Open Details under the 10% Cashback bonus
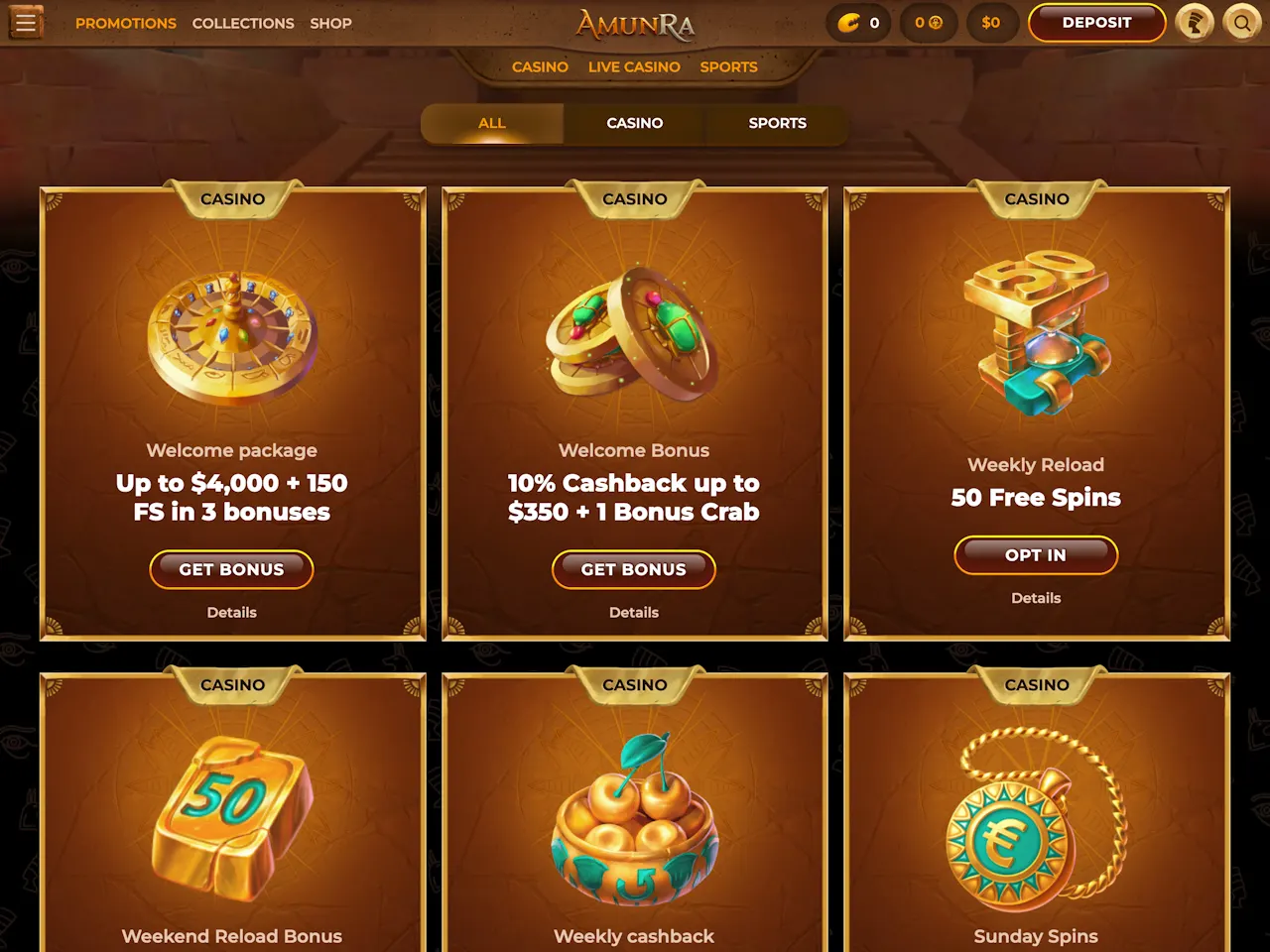1270x952 pixels. pyautogui.click(x=634, y=613)
